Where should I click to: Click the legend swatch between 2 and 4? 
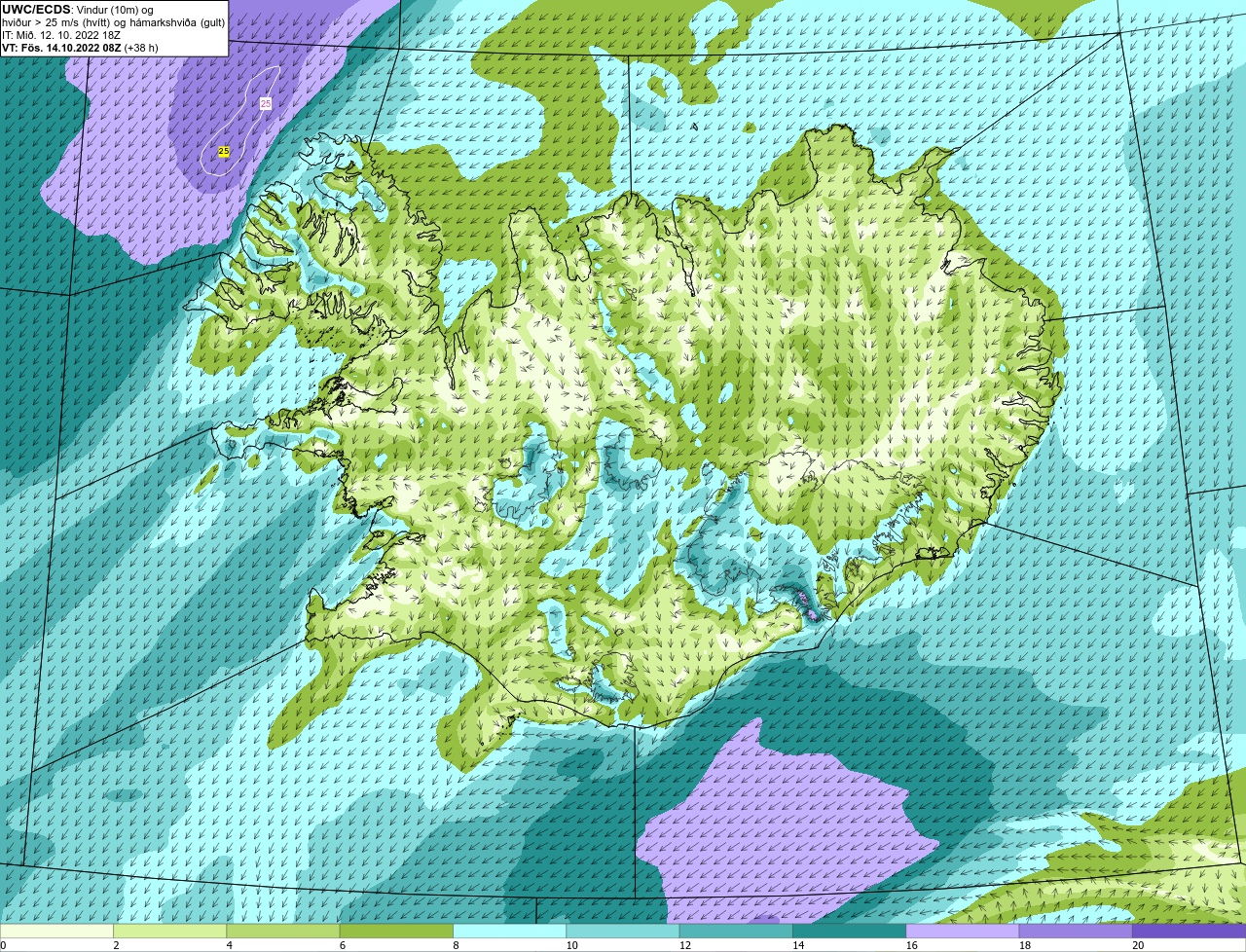170,931
